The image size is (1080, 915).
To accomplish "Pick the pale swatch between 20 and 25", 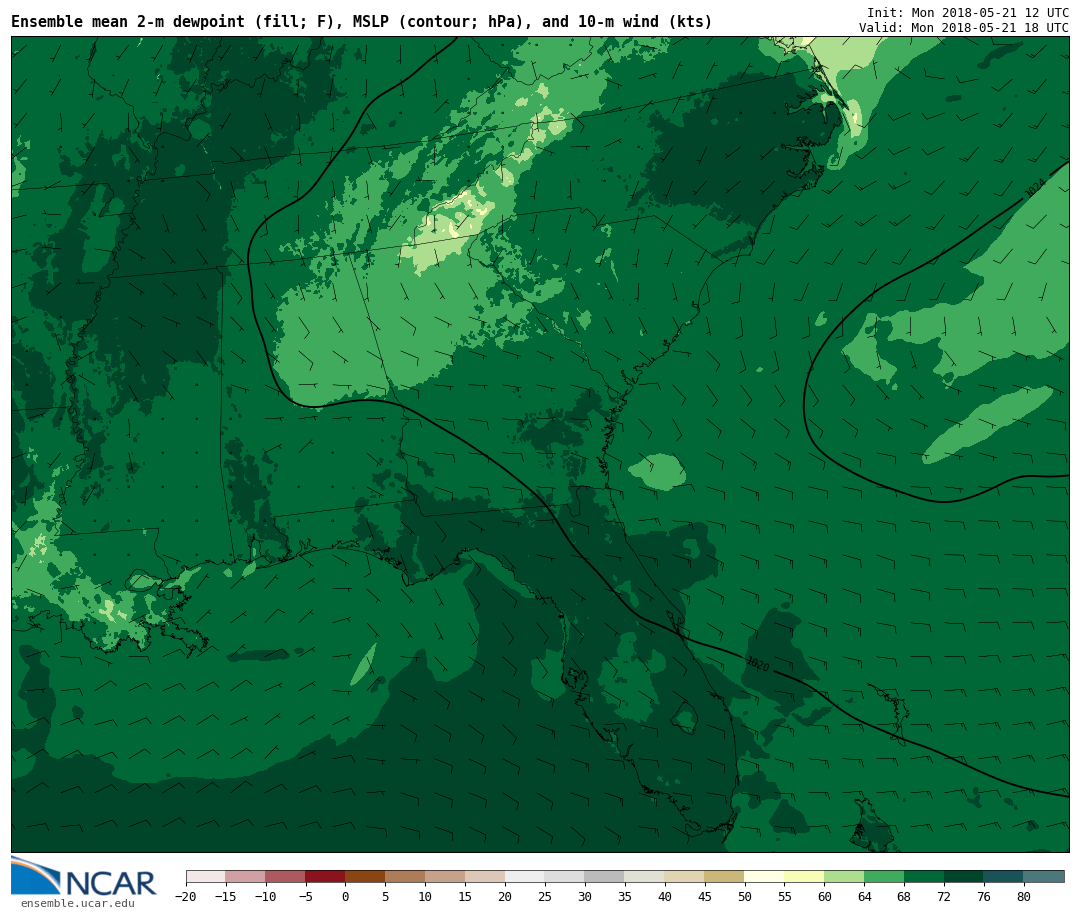I will click(525, 876).
